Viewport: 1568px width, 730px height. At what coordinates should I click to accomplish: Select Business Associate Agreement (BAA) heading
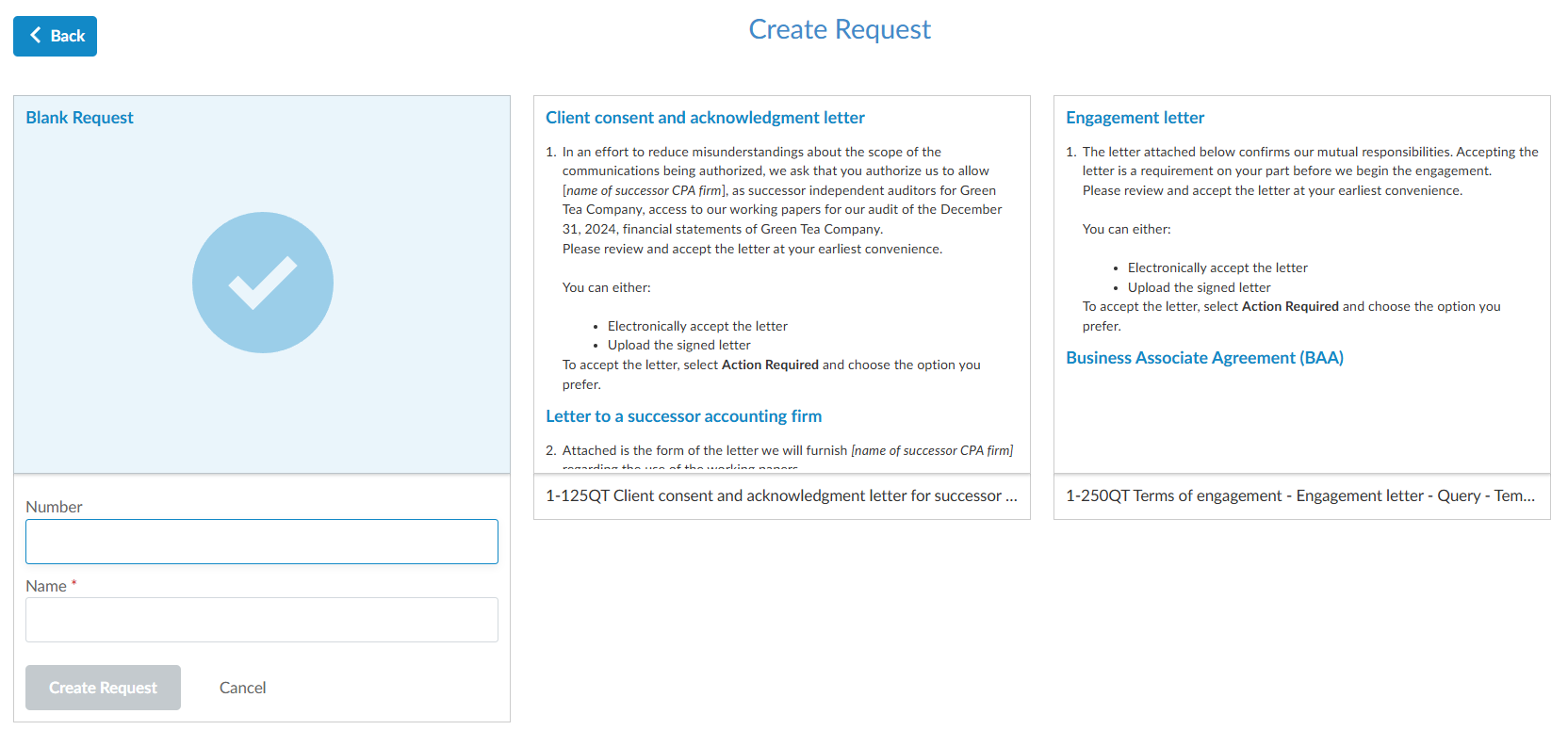pos(1205,358)
